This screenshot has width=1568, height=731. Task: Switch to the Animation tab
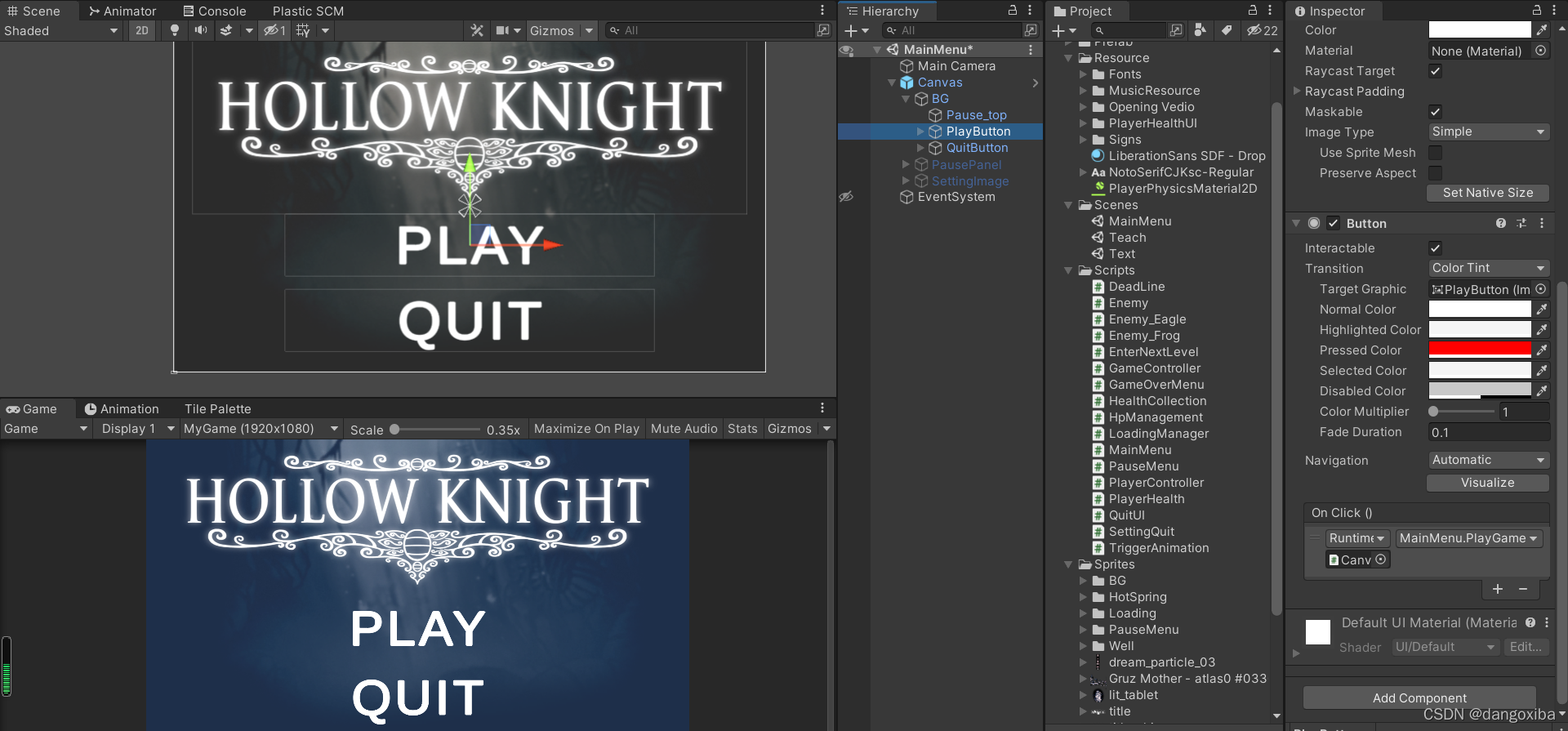click(122, 408)
